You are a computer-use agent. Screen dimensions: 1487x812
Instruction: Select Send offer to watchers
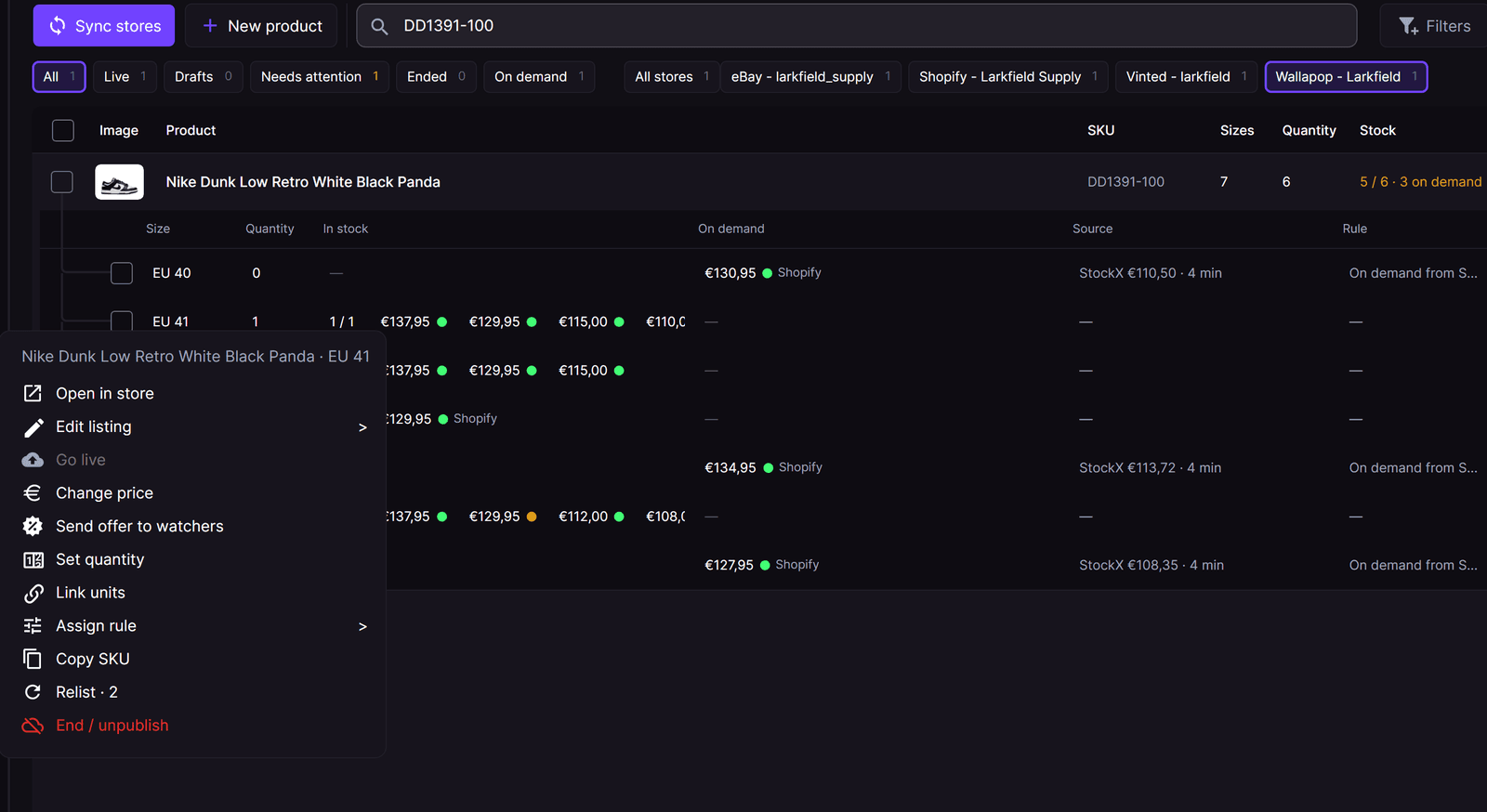click(193, 526)
